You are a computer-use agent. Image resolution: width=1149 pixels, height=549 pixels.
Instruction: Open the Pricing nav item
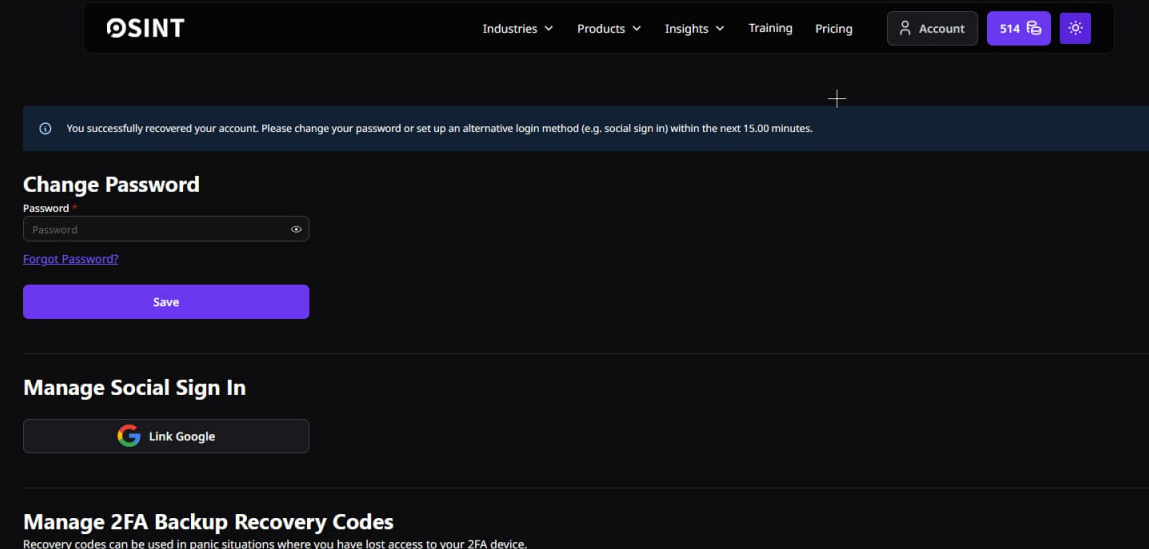tap(833, 29)
